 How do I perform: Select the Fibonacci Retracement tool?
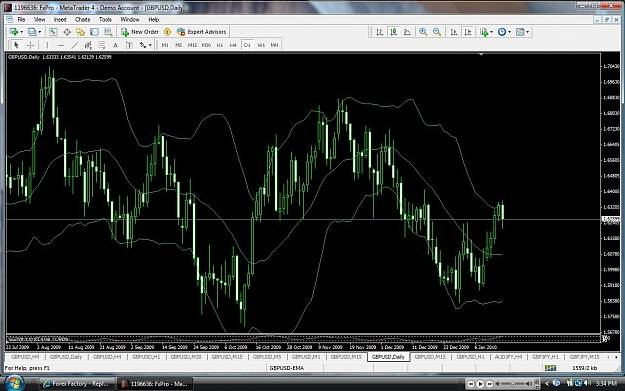[x=102, y=45]
